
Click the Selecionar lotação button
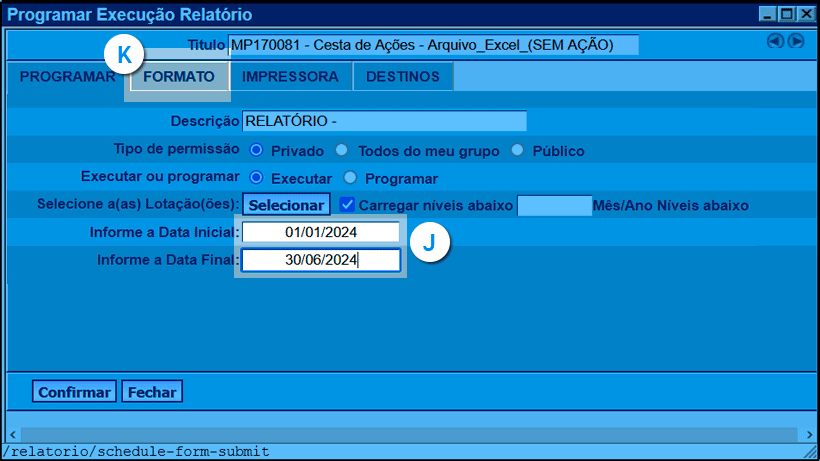286,205
